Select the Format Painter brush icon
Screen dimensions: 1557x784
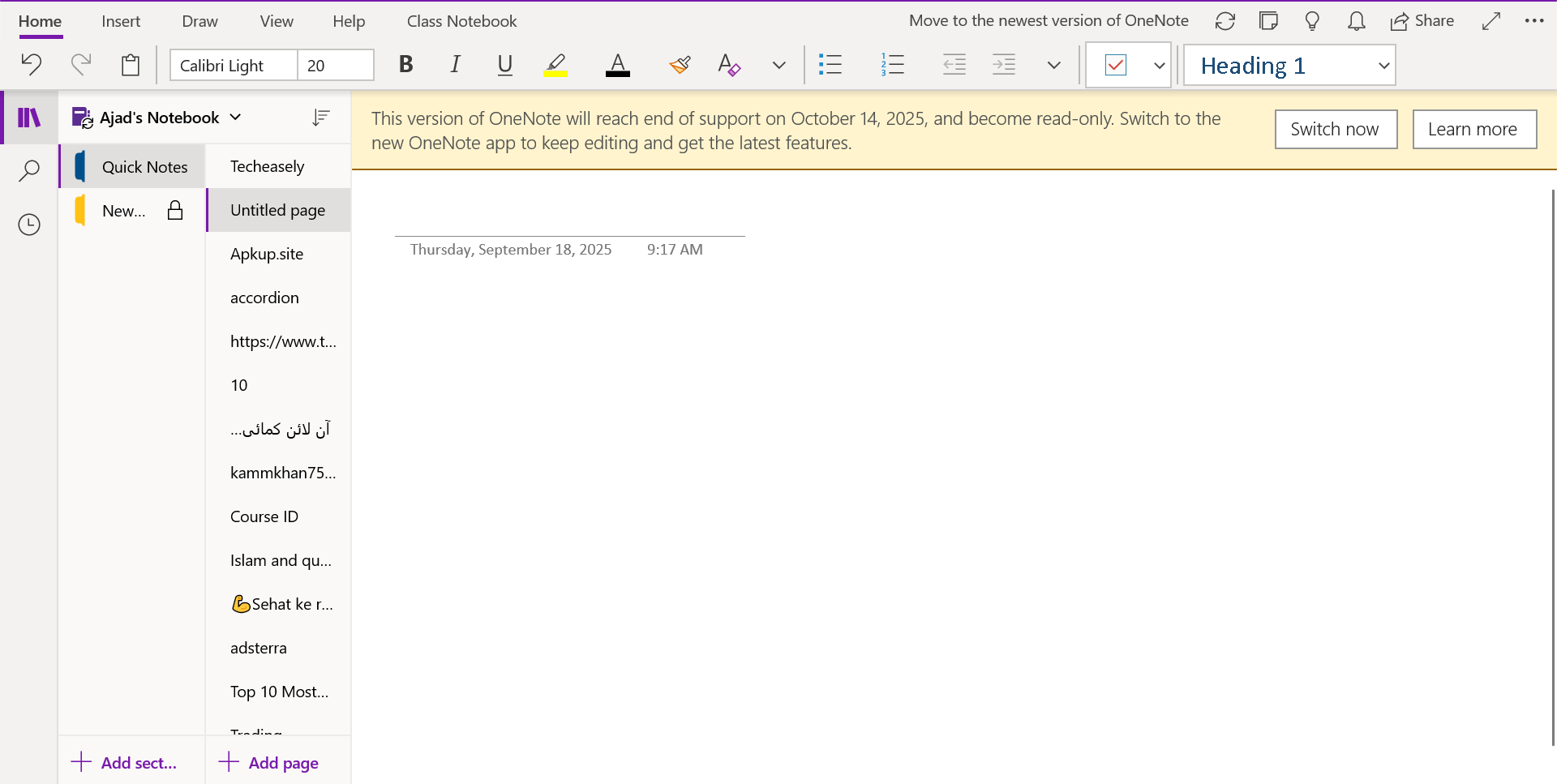[x=680, y=65]
